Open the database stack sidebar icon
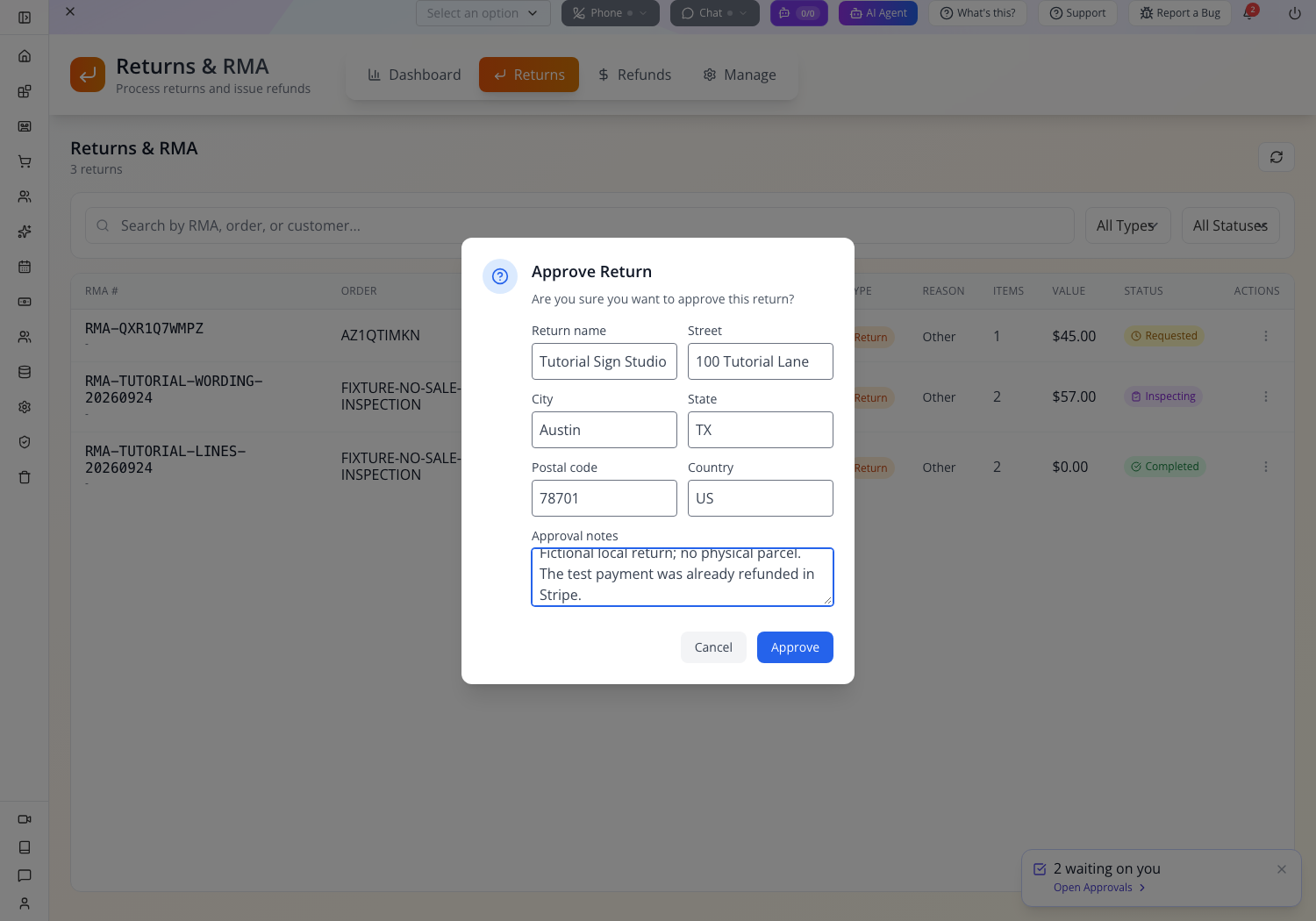The height and width of the screenshot is (921, 1316). coord(25,372)
